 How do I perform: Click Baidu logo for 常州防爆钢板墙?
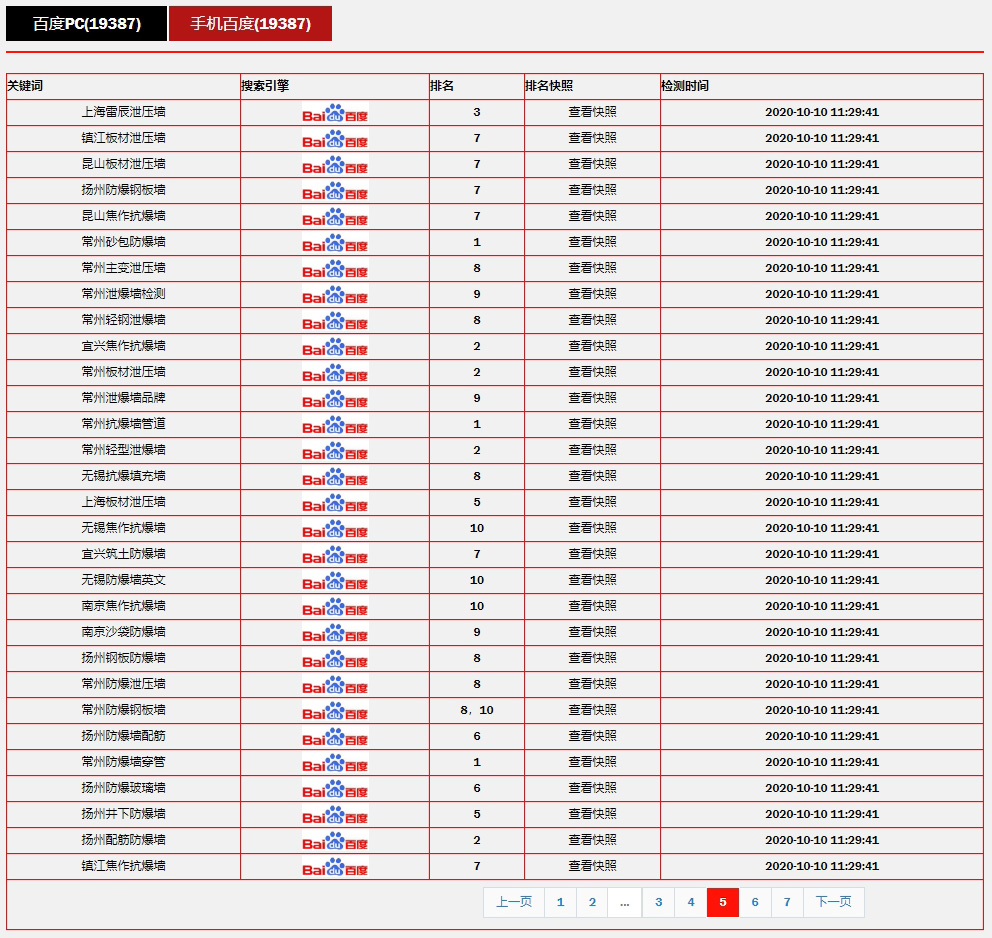click(335, 711)
